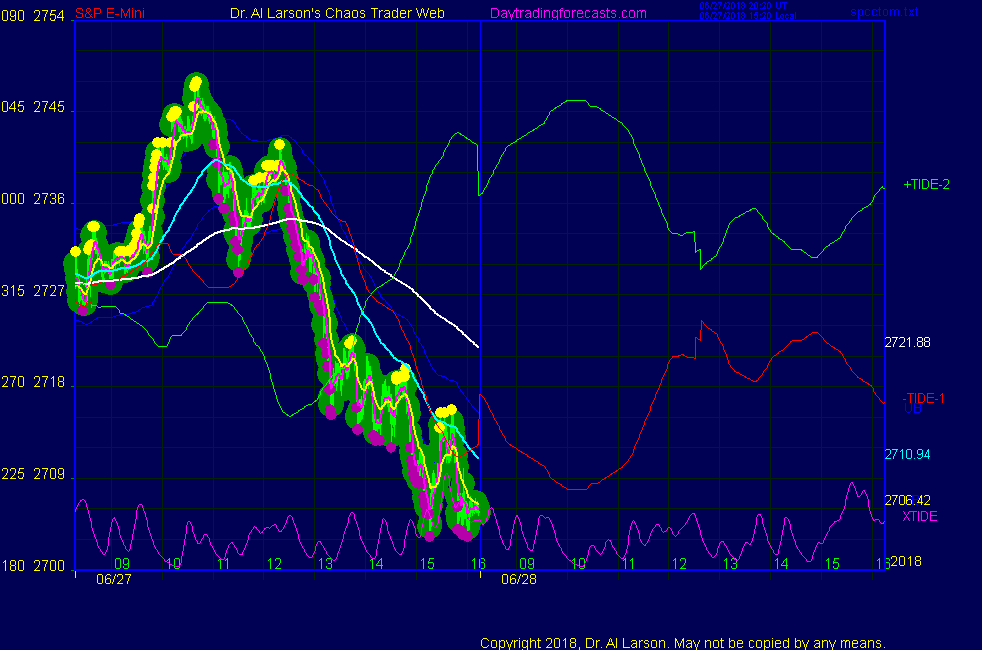Click the 2754 price axis label
Viewport: 982px width, 650px height.
pyautogui.click(x=48, y=16)
